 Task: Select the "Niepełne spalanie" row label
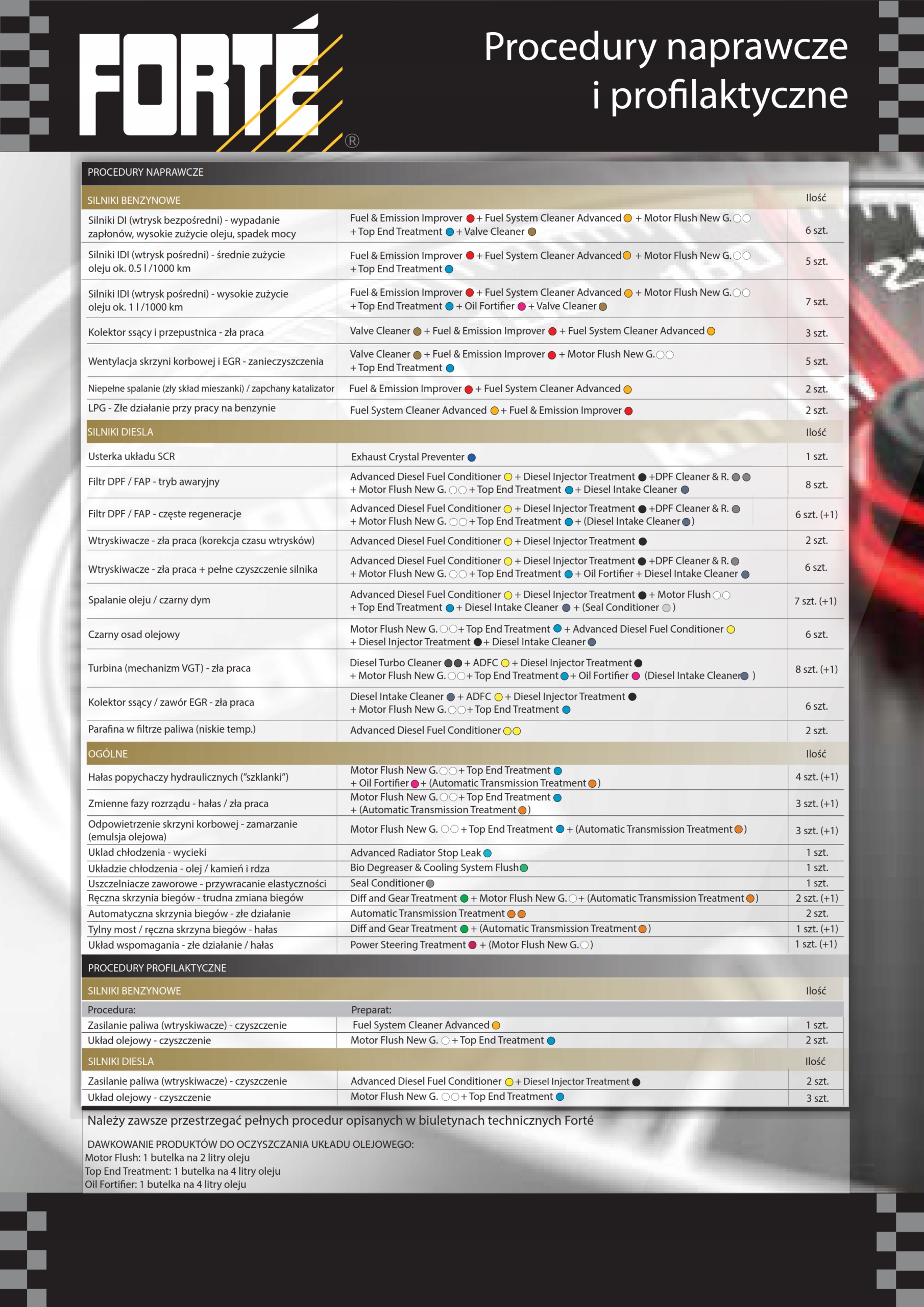tap(211, 389)
